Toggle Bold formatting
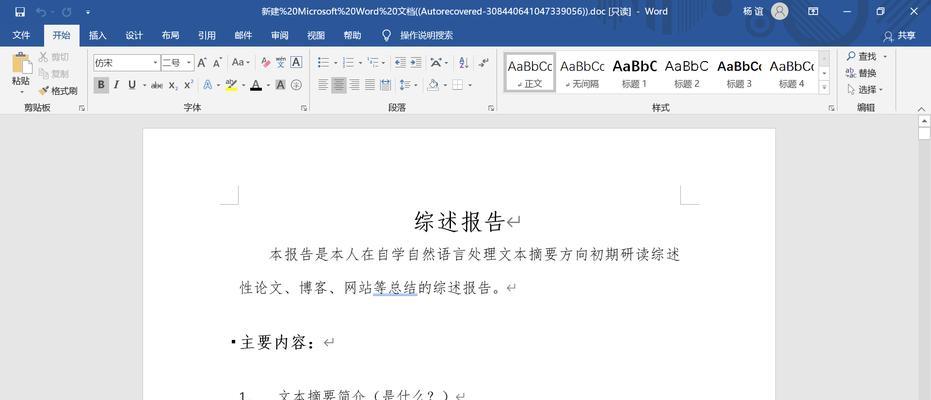Image resolution: width=931 pixels, height=400 pixels. [101, 85]
